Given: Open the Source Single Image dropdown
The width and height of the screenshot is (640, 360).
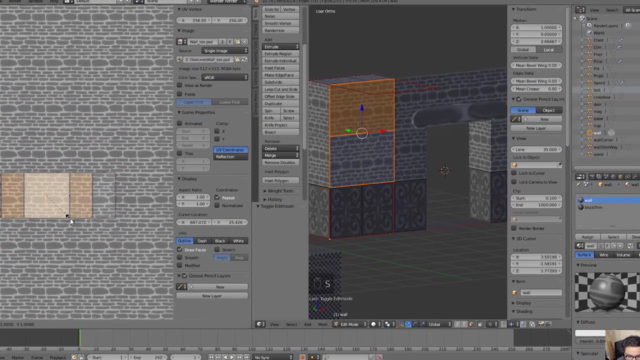Looking at the screenshot, I should (x=224, y=51).
